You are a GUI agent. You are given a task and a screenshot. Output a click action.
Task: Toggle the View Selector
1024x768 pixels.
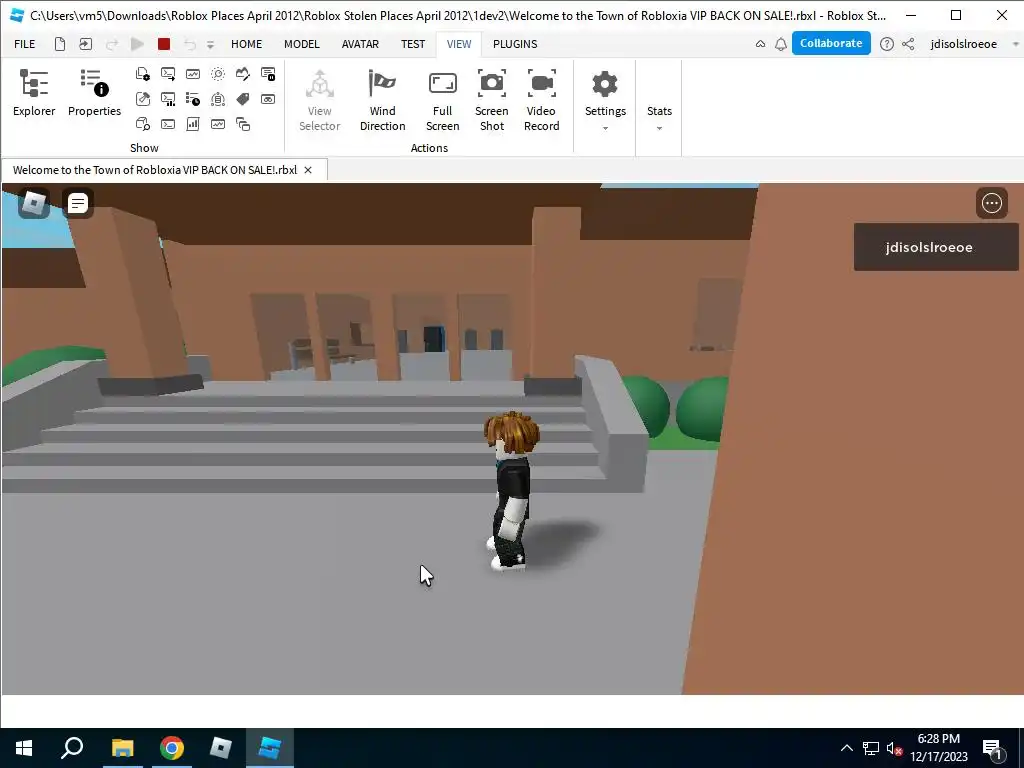click(320, 100)
